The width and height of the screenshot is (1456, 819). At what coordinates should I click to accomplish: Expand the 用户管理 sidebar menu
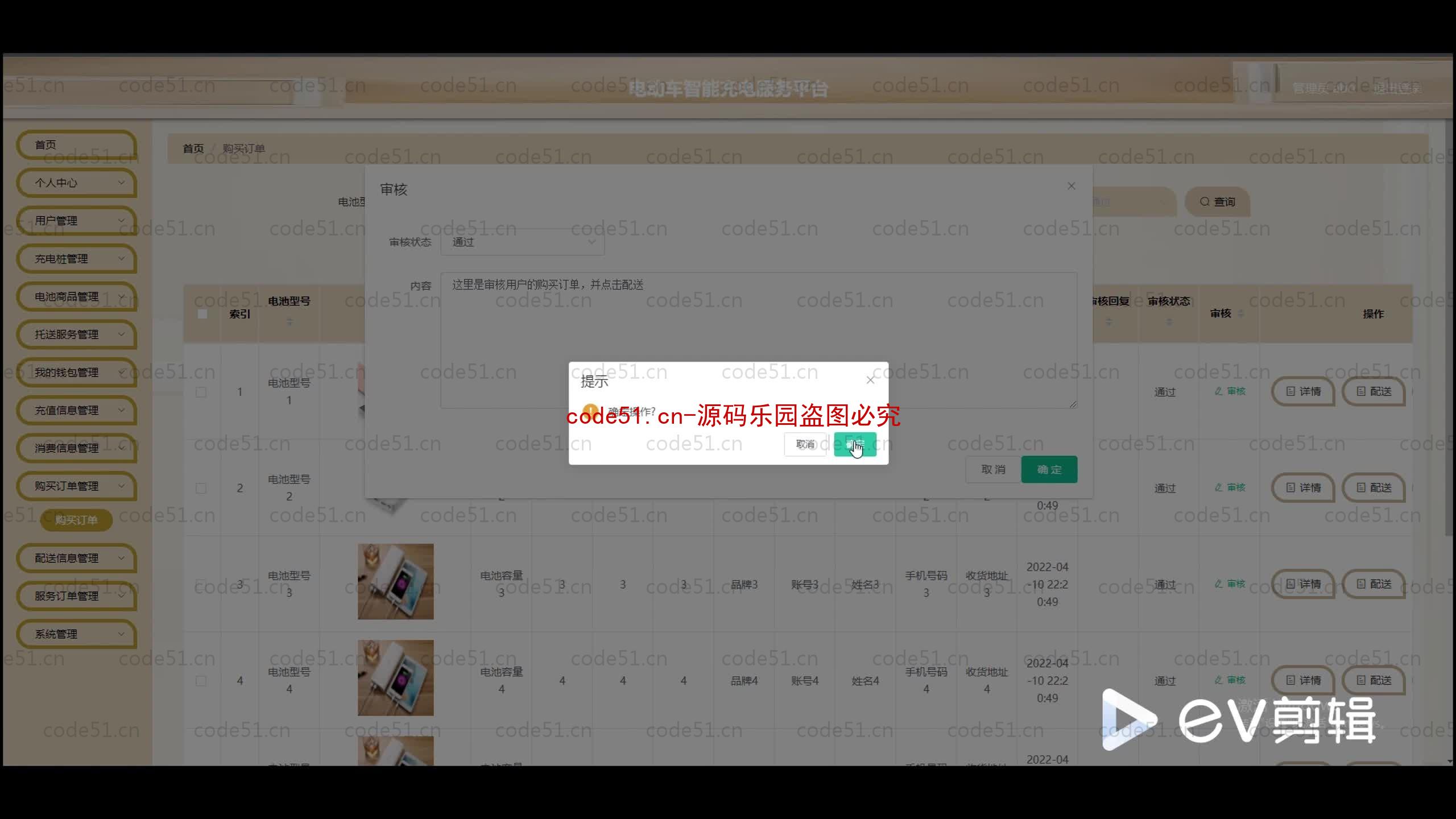point(77,221)
